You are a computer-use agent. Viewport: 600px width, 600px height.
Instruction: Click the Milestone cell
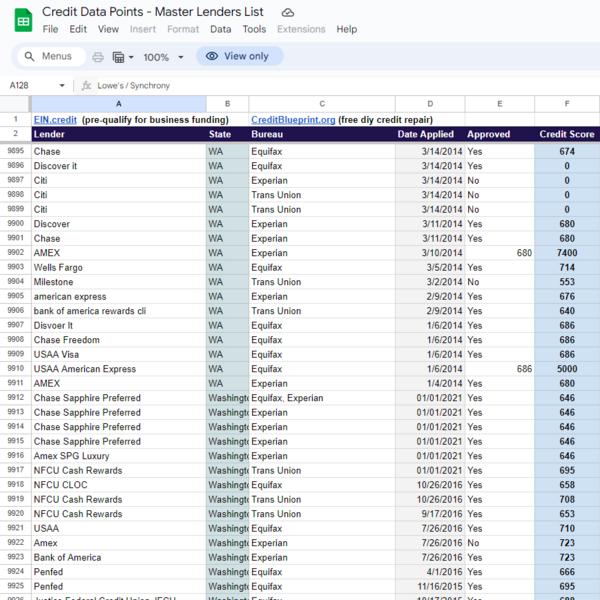[x=119, y=282]
